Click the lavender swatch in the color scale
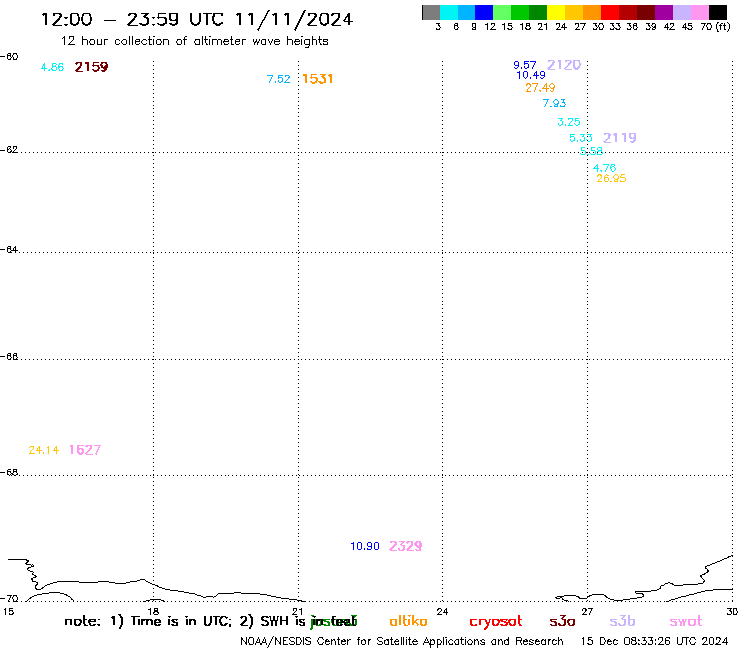The image size is (740, 650). coord(681,12)
